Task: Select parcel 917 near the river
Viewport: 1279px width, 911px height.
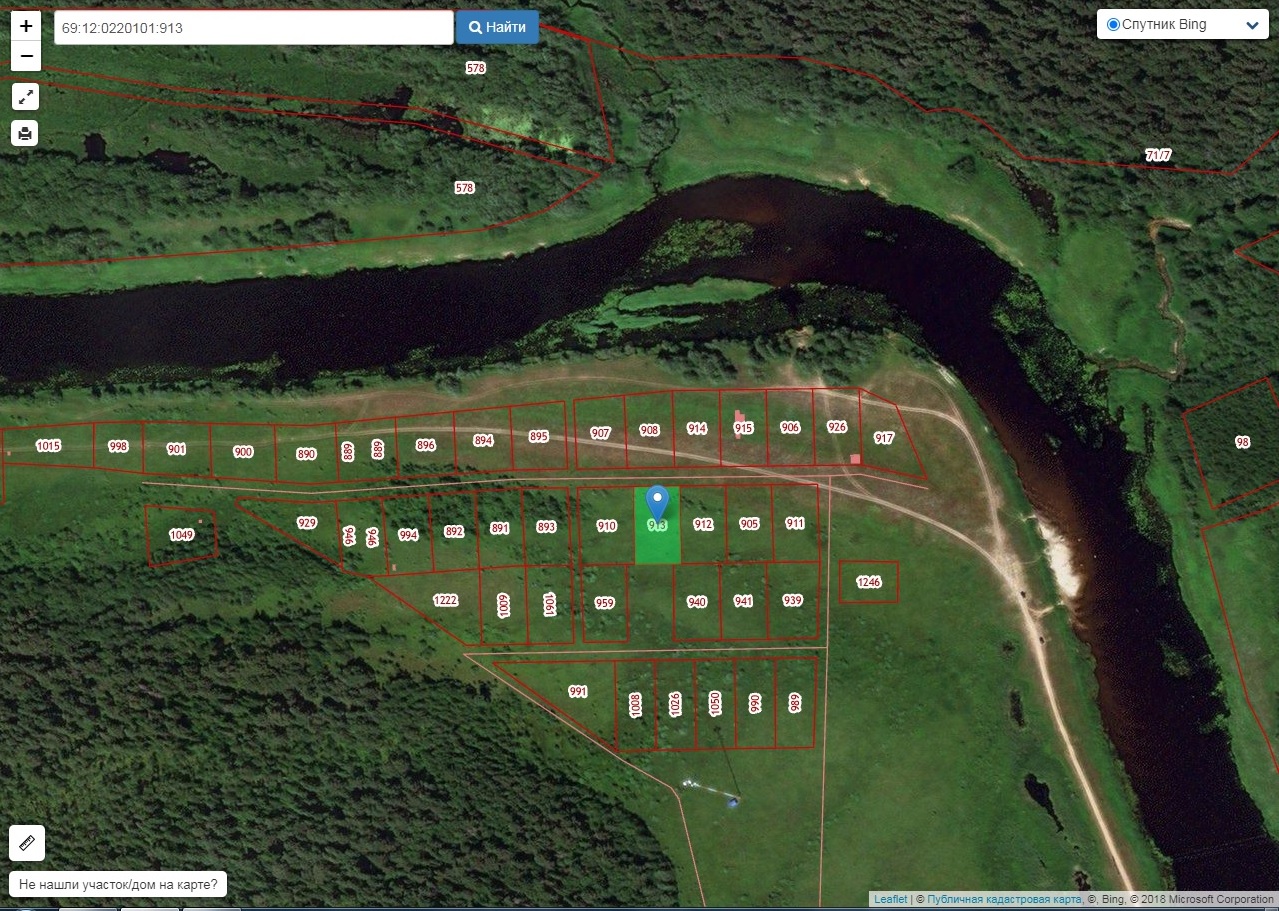Action: pyautogui.click(x=884, y=439)
